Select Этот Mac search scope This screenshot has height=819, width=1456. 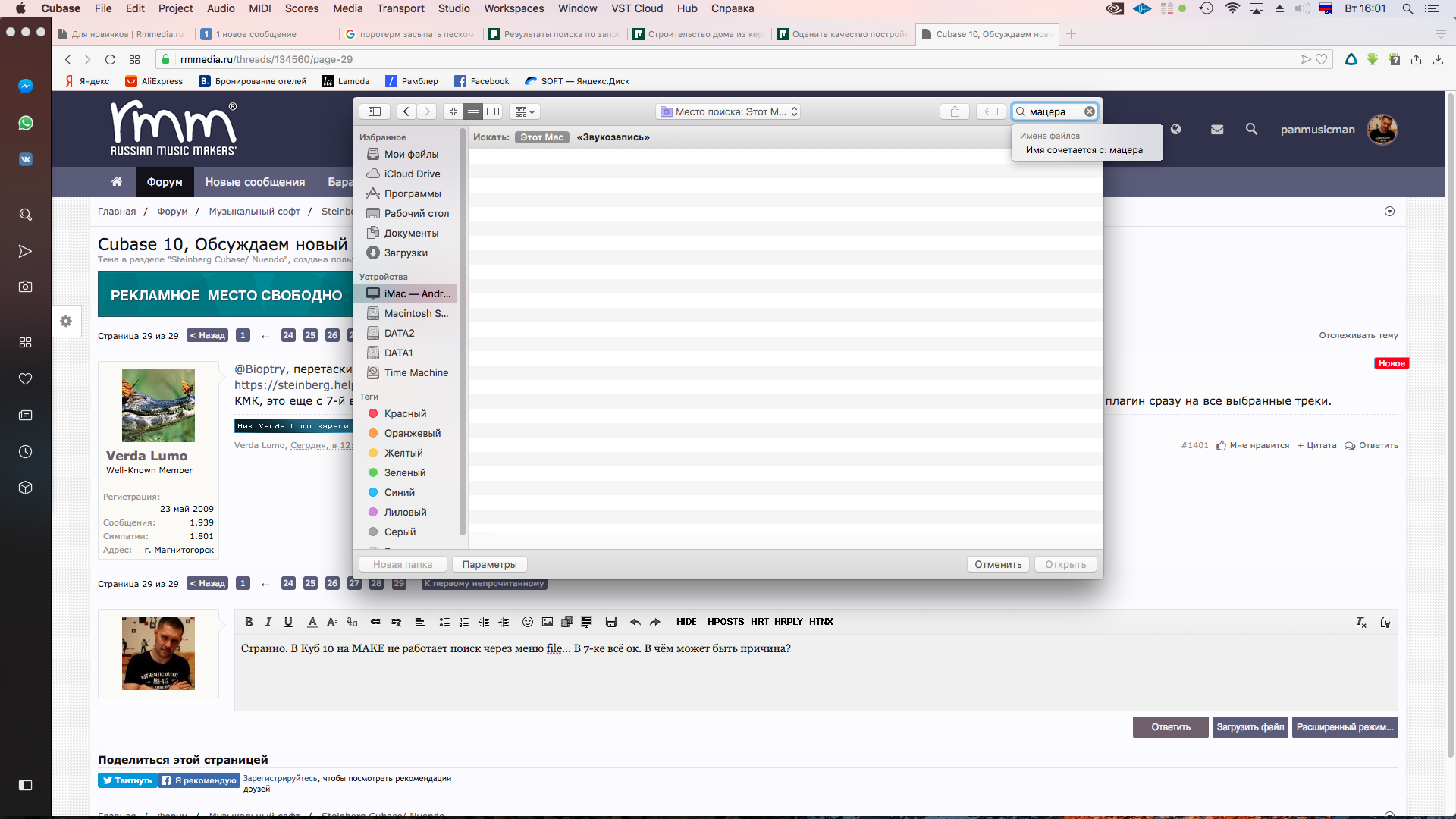click(x=541, y=137)
